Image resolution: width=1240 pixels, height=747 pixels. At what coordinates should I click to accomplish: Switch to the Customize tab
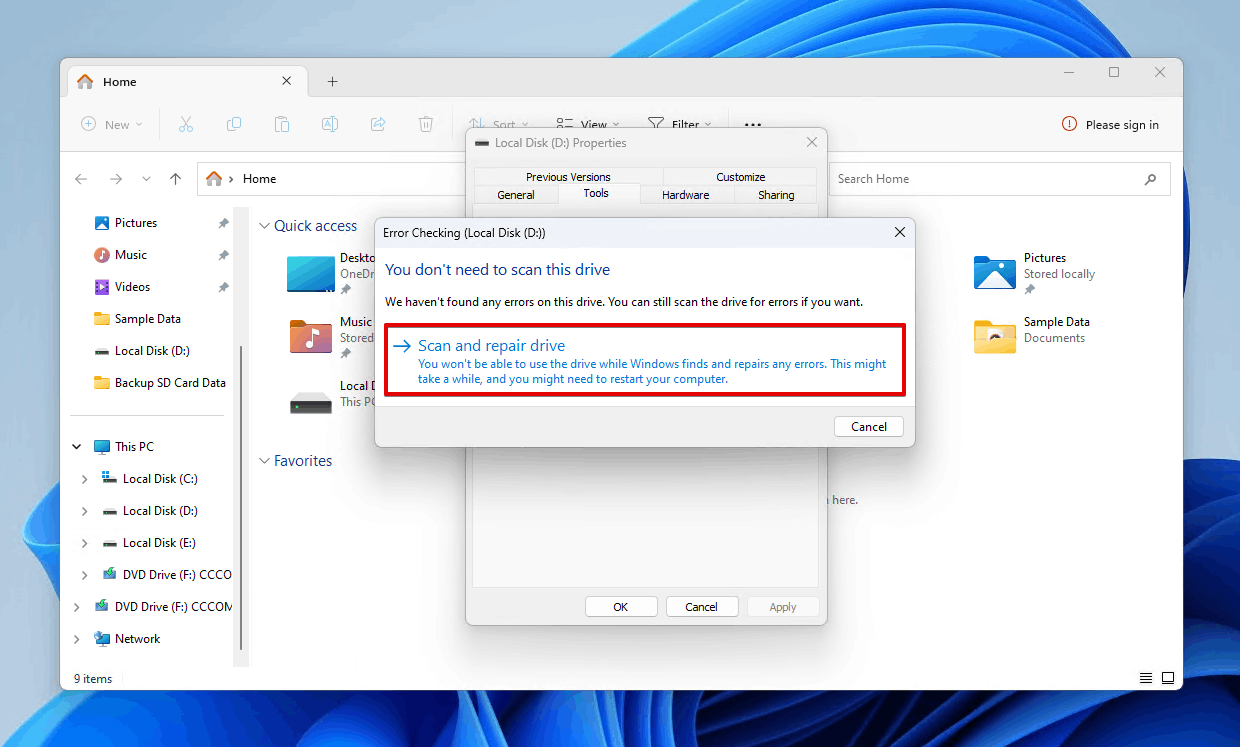click(741, 177)
